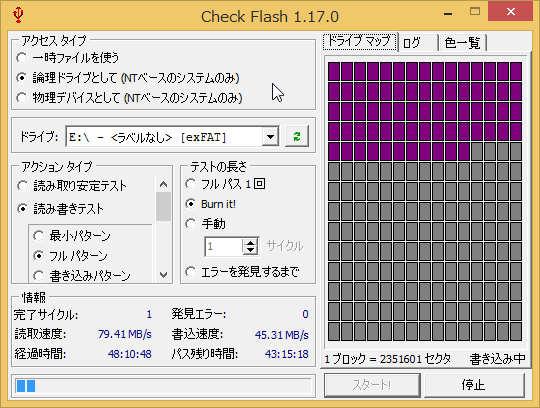Click the refresh drives green arrows icon
Screen dimensions: 540x408
(x=297, y=136)
